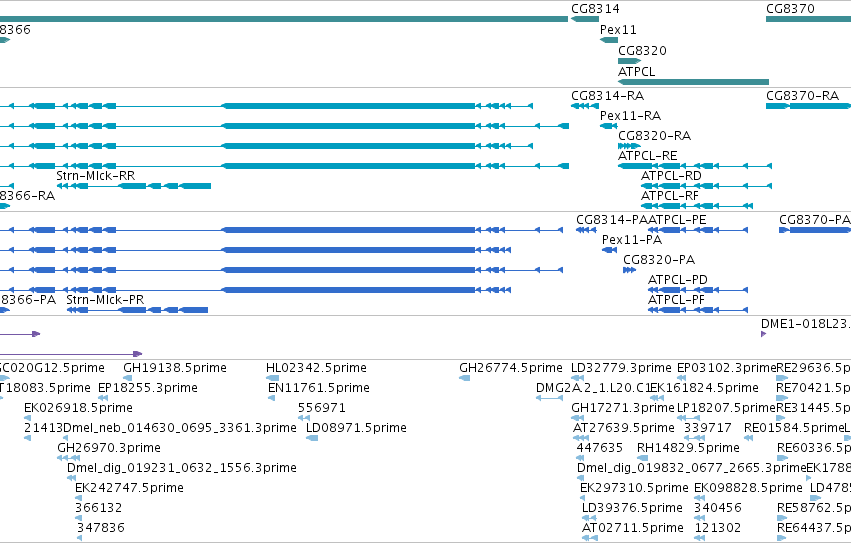The width and height of the screenshot is (851, 543).
Task: Select the LD39376.5prime EST label
Action: click(x=632, y=508)
